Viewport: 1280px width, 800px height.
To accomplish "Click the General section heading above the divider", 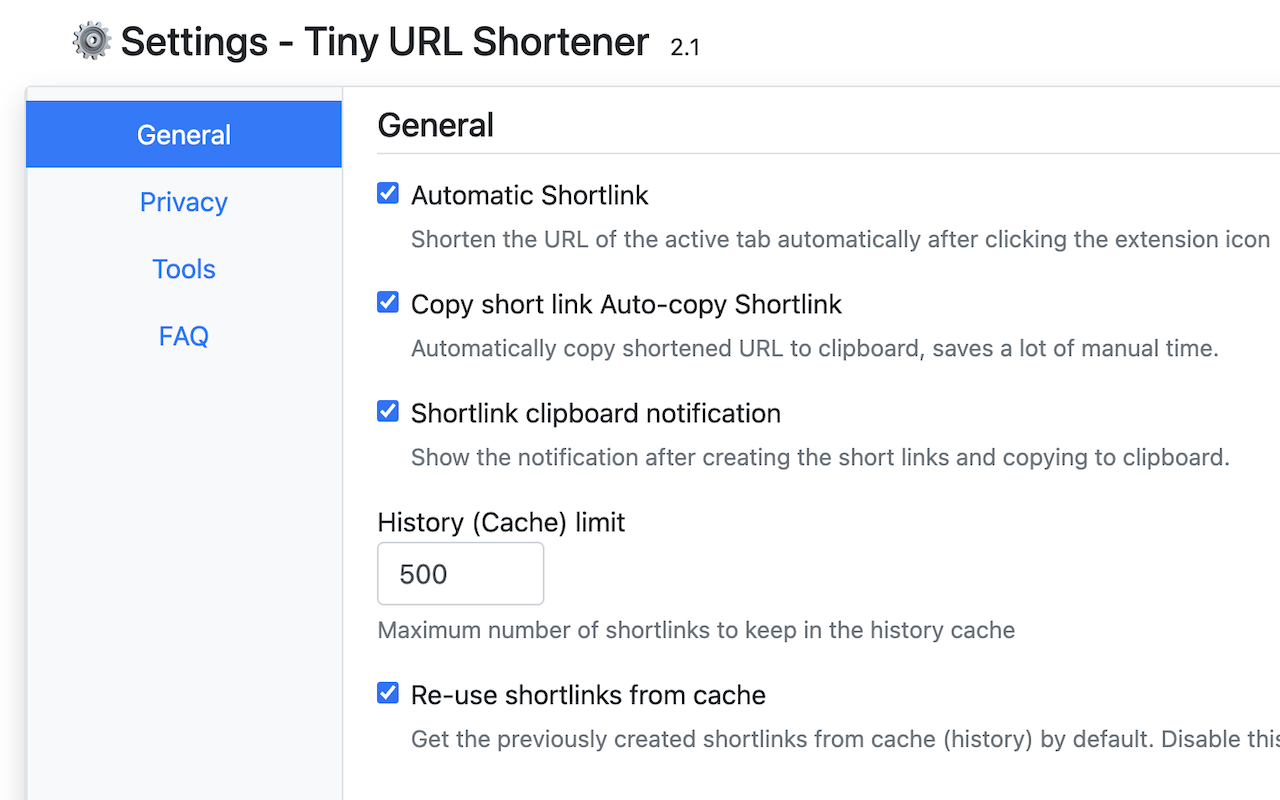I will coord(435,124).
